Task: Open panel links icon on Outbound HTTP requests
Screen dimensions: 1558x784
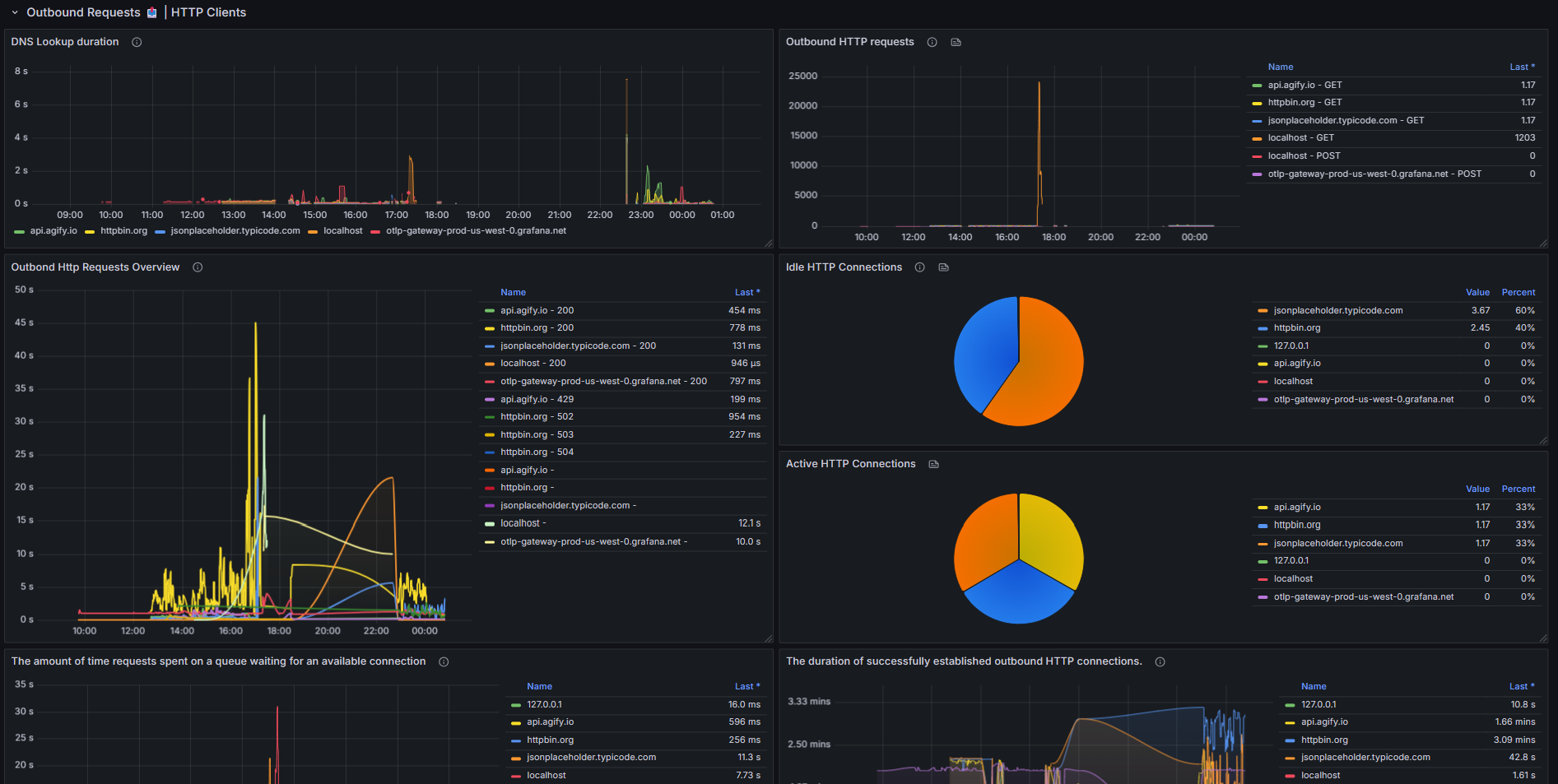Action: coord(956,42)
